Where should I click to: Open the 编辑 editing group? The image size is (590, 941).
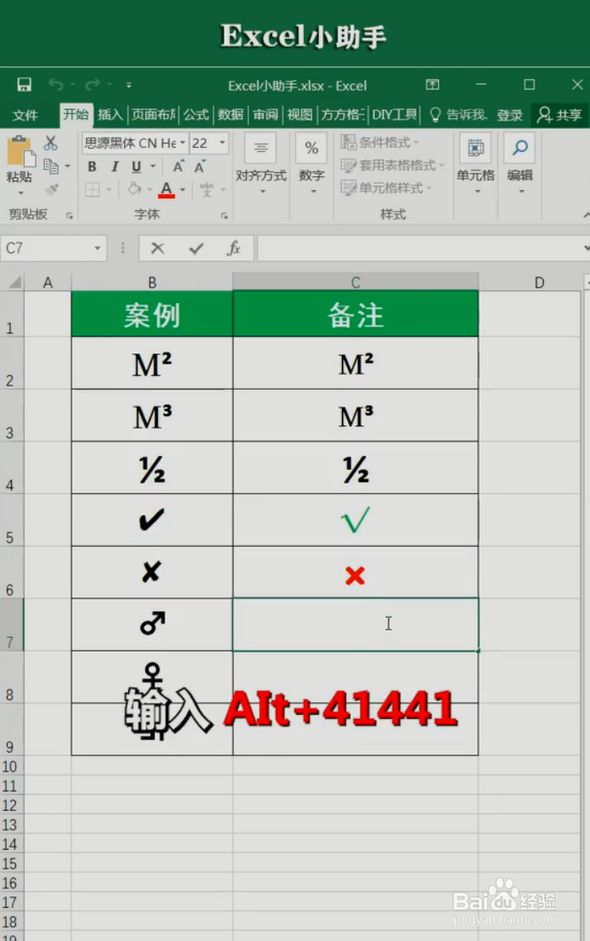pos(520,165)
